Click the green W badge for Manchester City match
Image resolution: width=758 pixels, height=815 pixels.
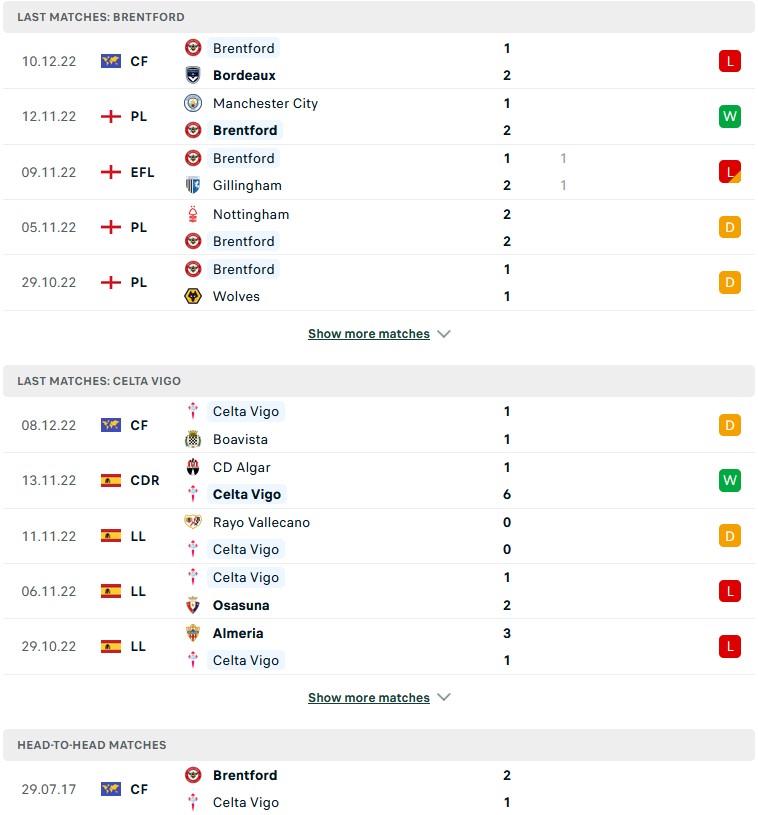tap(730, 116)
